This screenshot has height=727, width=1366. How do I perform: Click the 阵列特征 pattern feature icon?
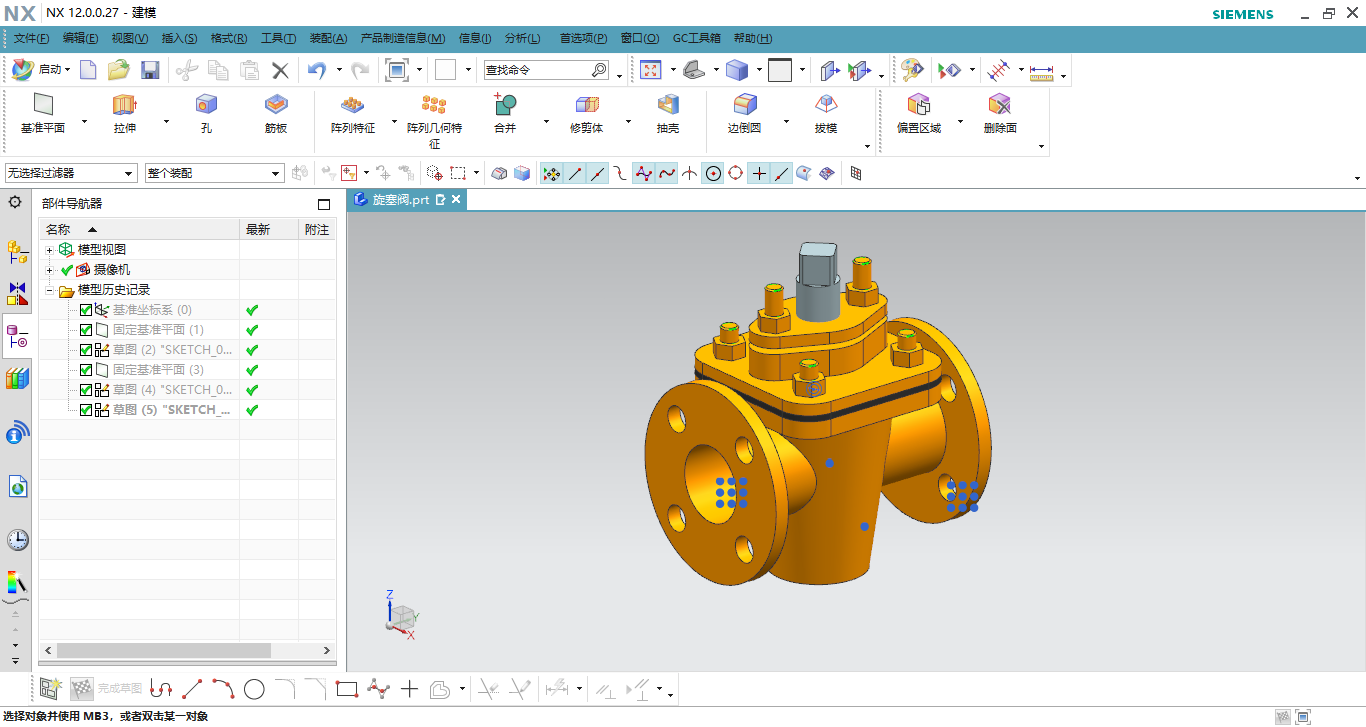coord(352,105)
